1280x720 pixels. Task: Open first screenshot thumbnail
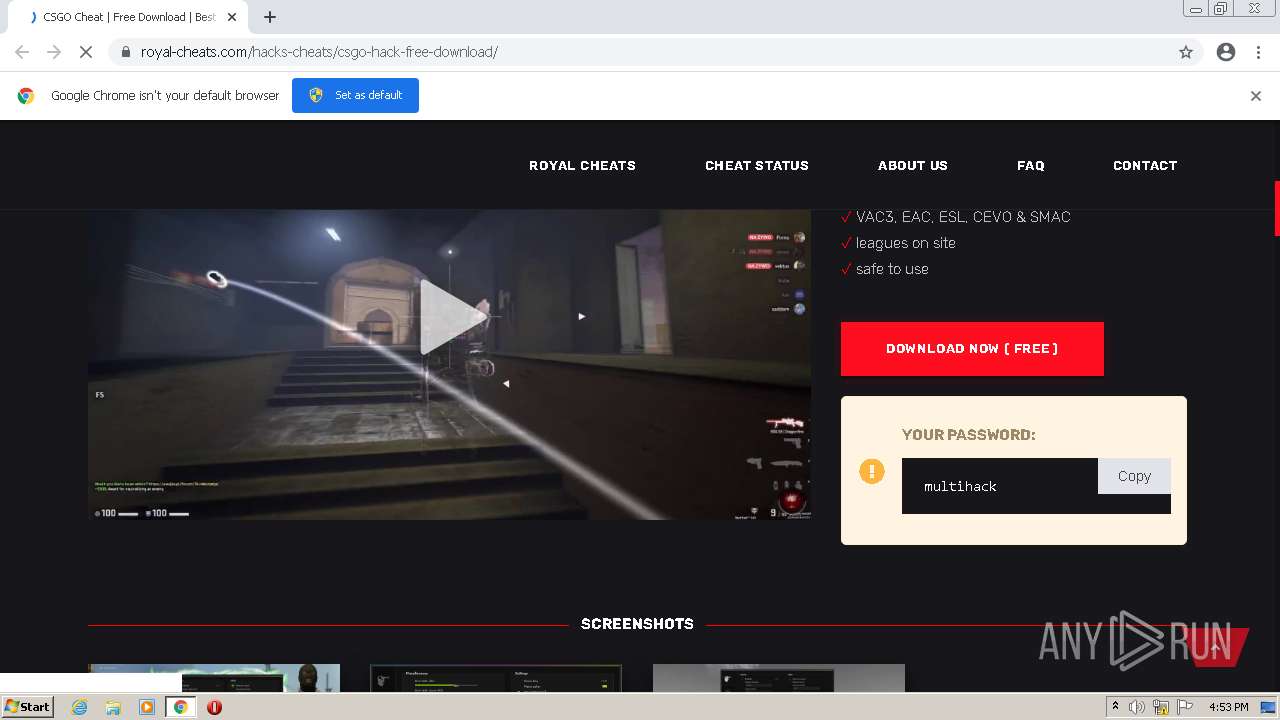pyautogui.click(x=214, y=678)
